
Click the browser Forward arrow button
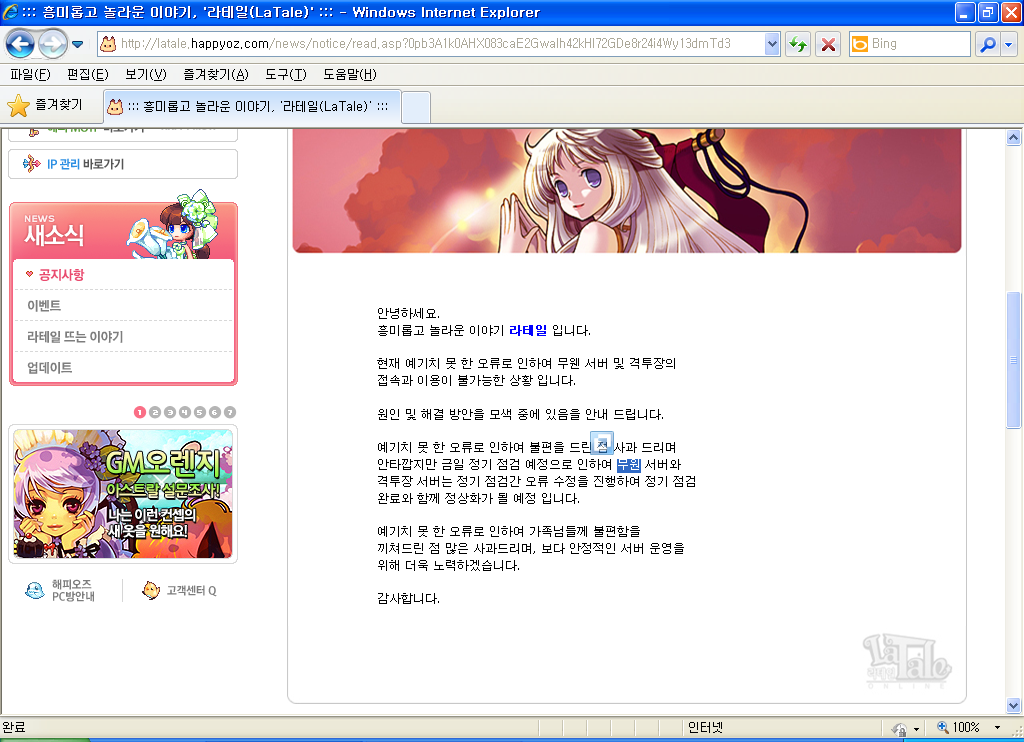pyautogui.click(x=52, y=44)
